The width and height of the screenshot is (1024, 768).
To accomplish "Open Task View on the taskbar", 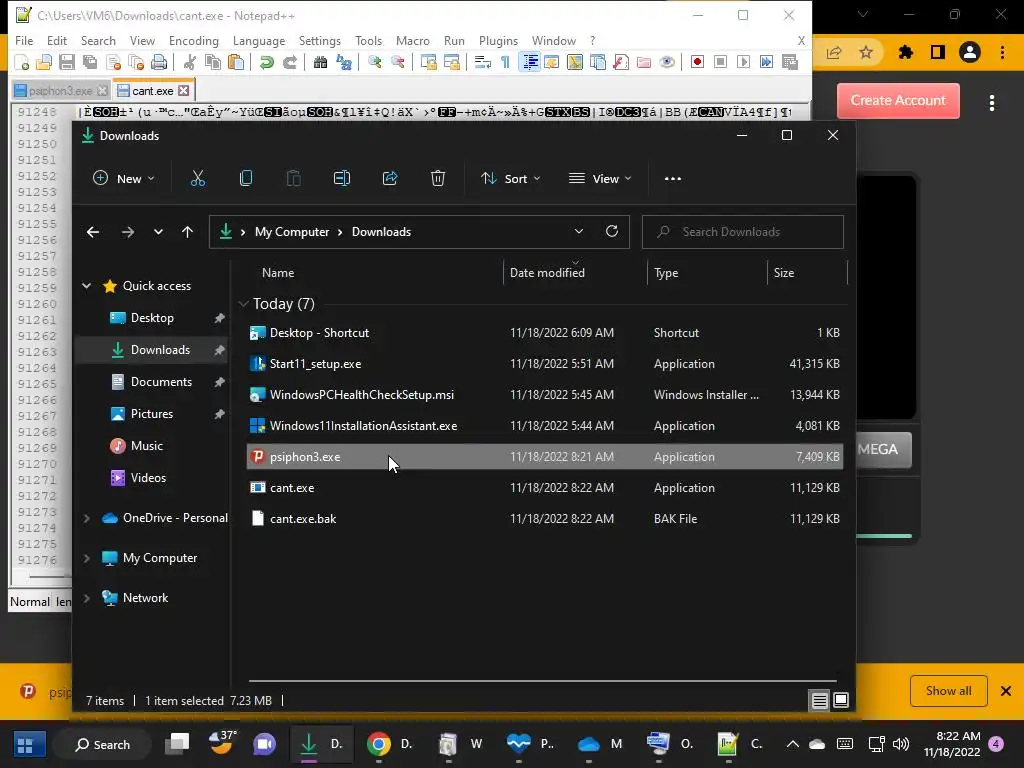I will tap(176, 744).
